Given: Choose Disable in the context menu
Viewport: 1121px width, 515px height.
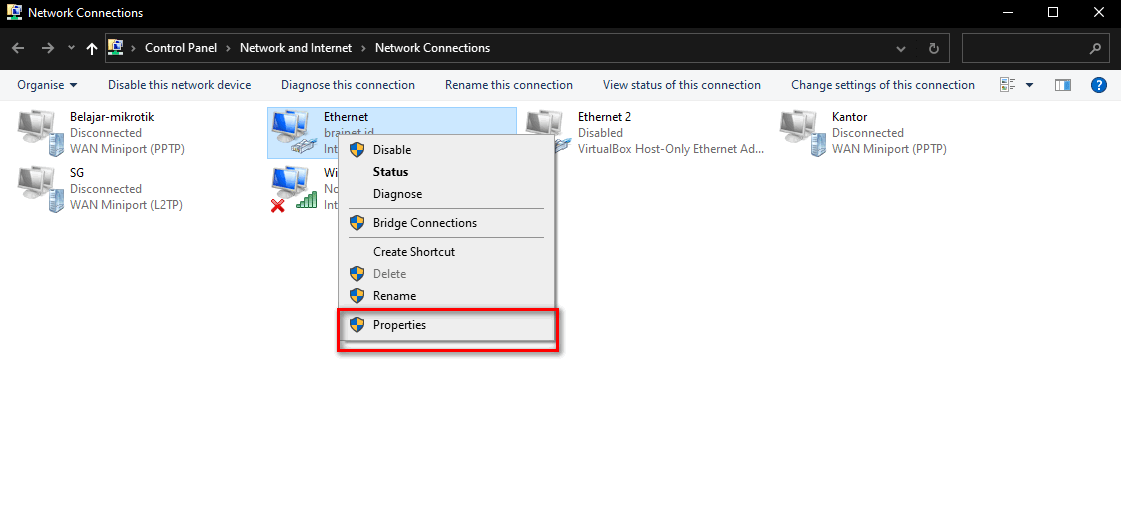Looking at the screenshot, I should coord(391,150).
